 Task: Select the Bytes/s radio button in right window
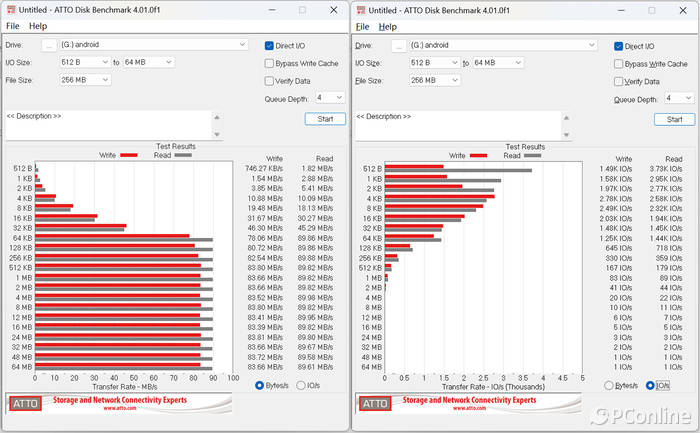(609, 385)
